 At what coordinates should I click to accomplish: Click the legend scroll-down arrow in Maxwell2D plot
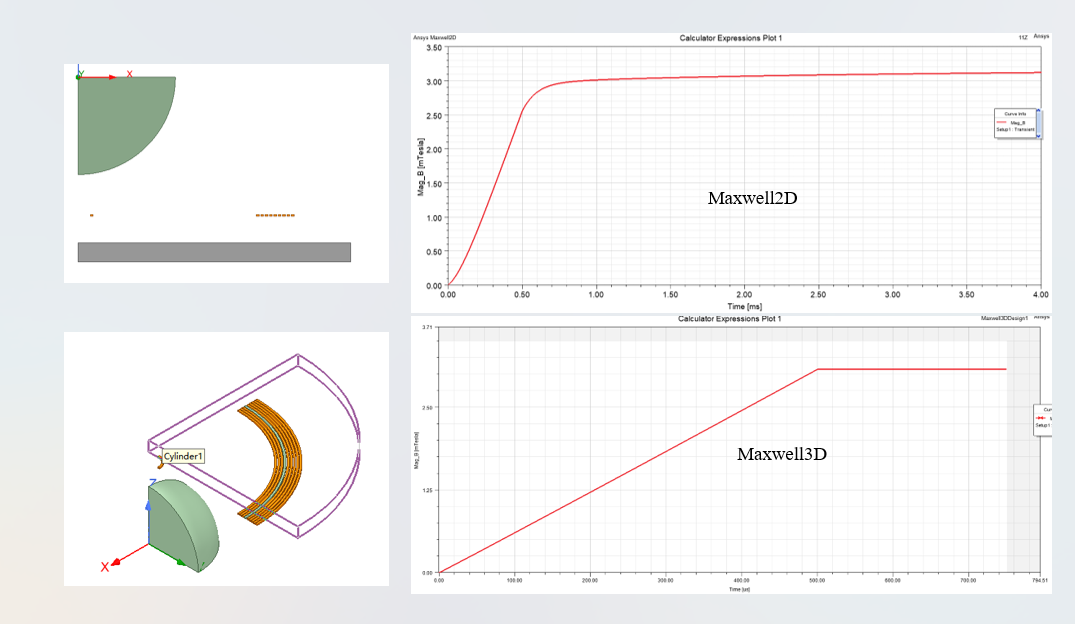1038,136
